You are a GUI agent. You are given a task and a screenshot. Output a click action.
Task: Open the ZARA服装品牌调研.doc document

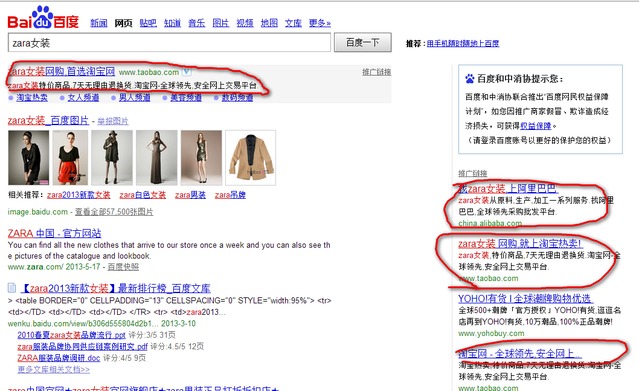(59, 358)
